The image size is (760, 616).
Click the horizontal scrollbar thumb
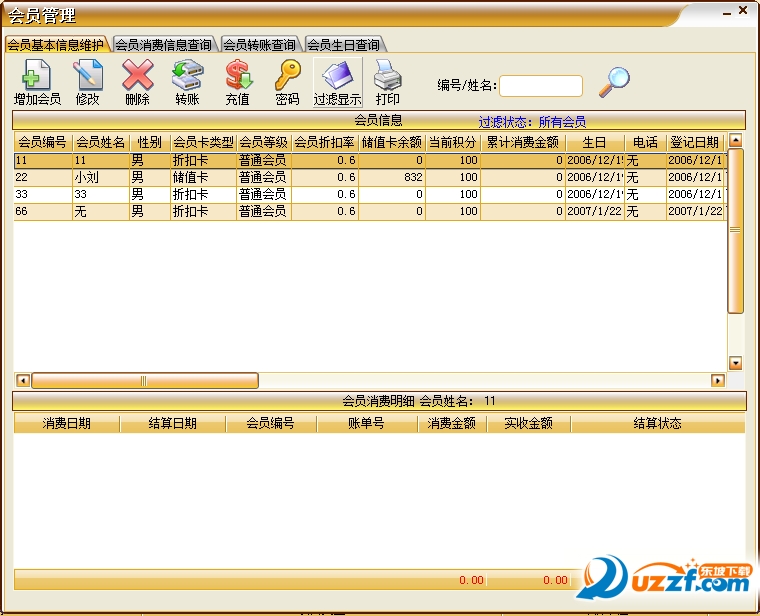(x=144, y=380)
